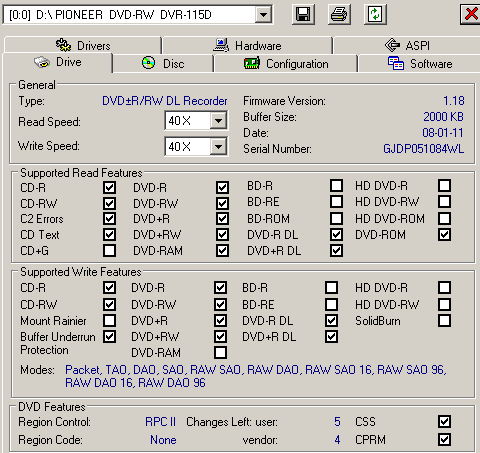Toggle CD Text read checkbox
The height and width of the screenshot is (453, 480).
[109, 234]
